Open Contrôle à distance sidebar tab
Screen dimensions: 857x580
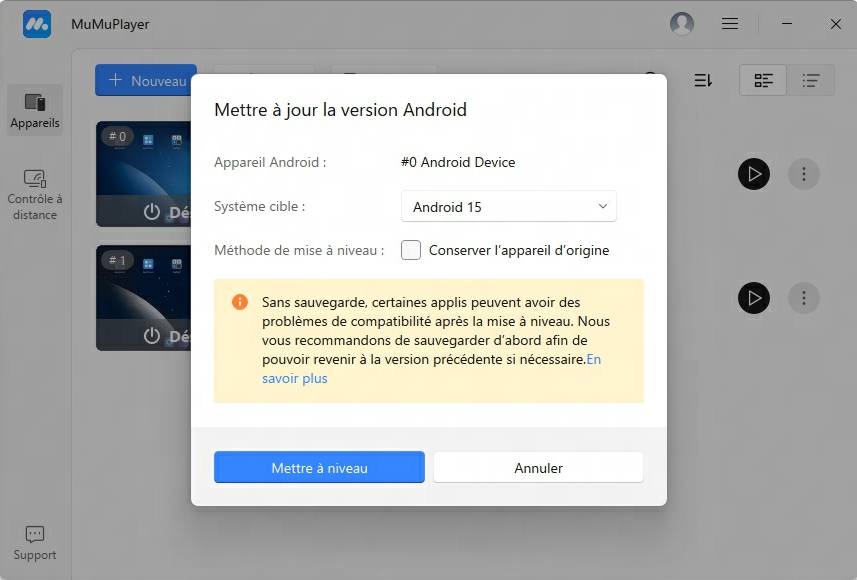coord(34,194)
